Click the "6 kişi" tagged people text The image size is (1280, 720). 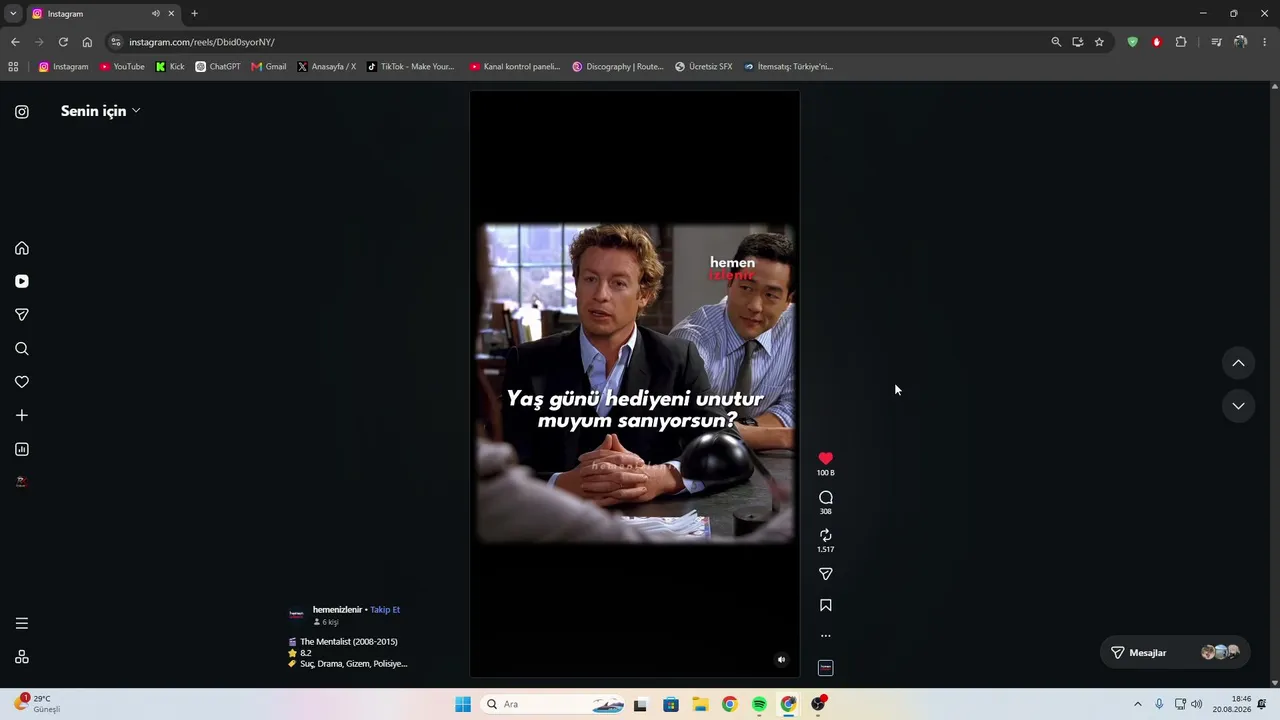[x=327, y=622]
